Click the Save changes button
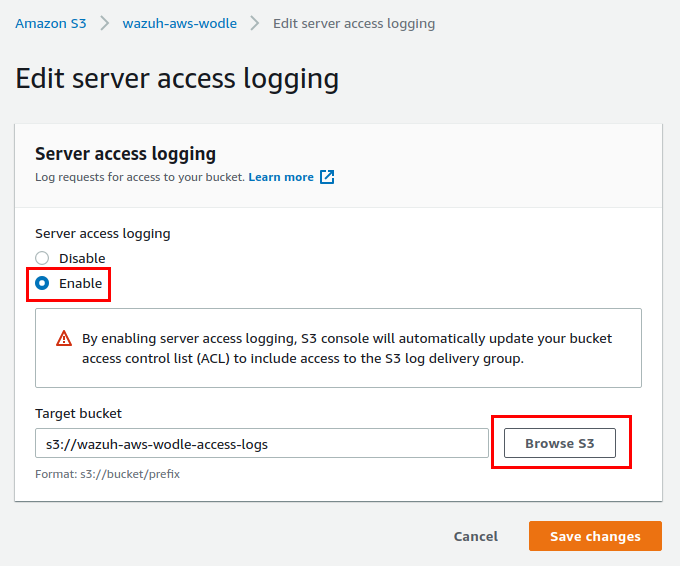Screen dimensions: 680x566 coord(595,536)
